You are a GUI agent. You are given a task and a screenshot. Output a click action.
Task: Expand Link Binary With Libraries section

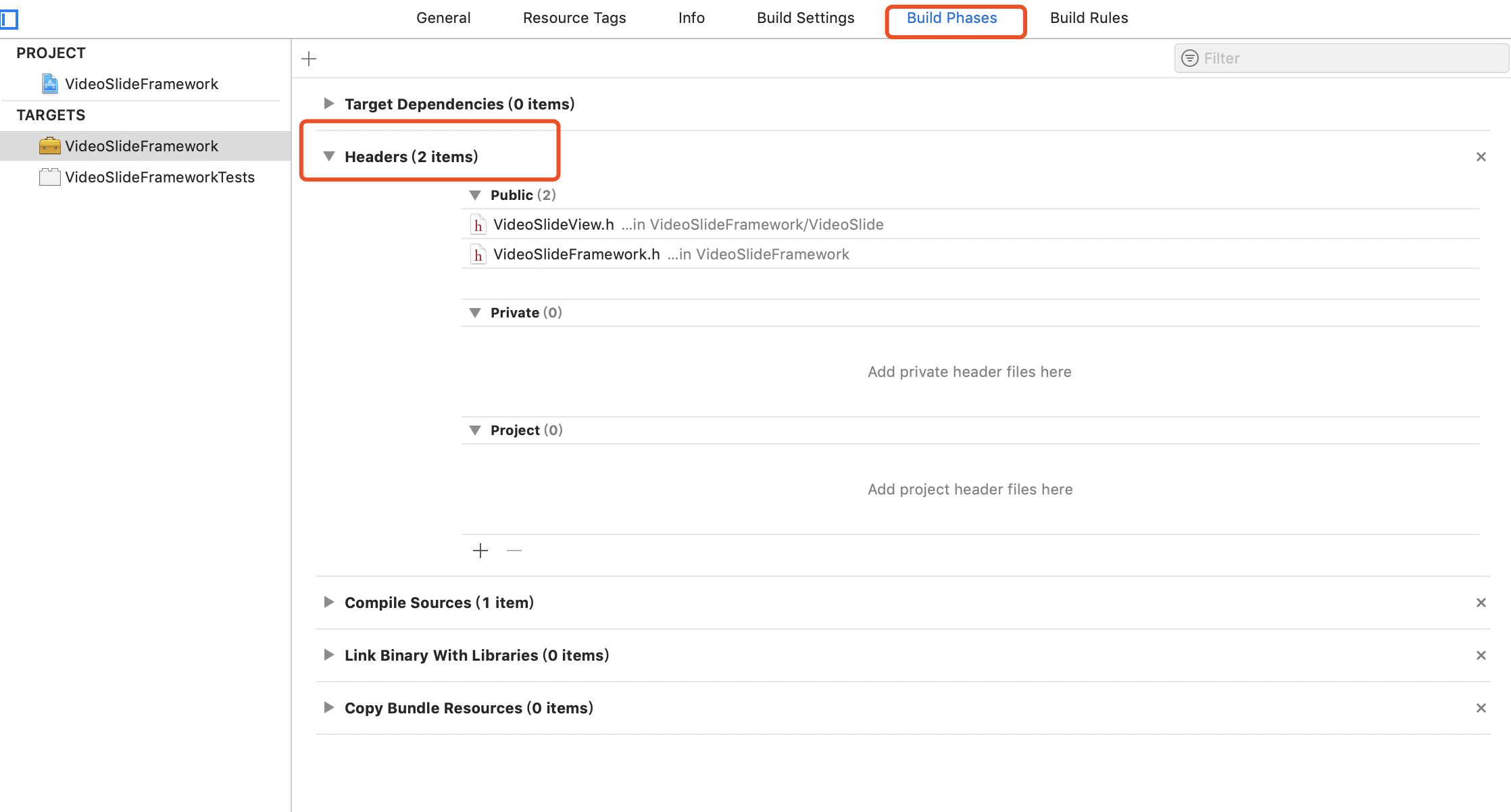click(329, 655)
